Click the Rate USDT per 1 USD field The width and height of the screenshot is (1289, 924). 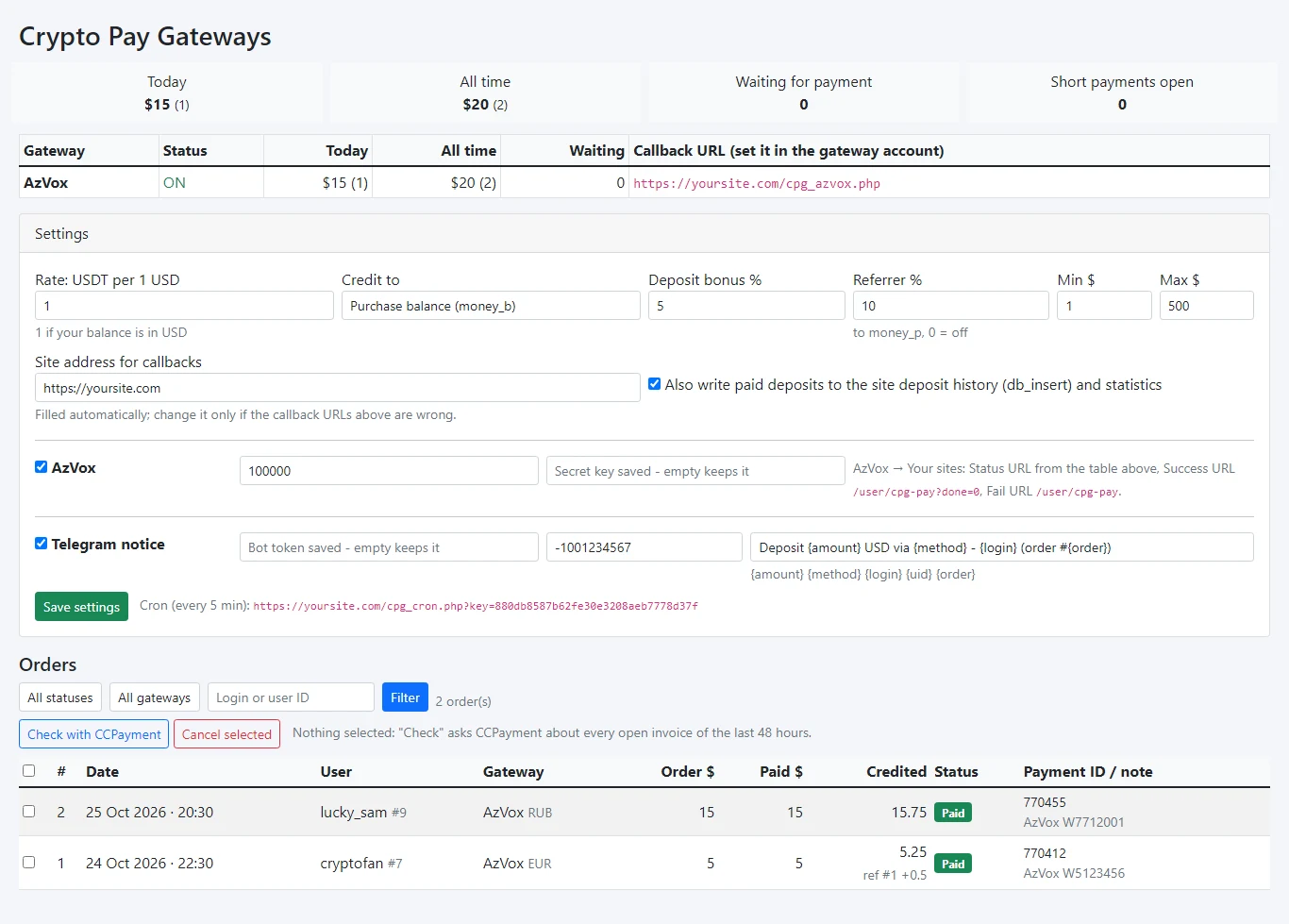[x=184, y=306]
